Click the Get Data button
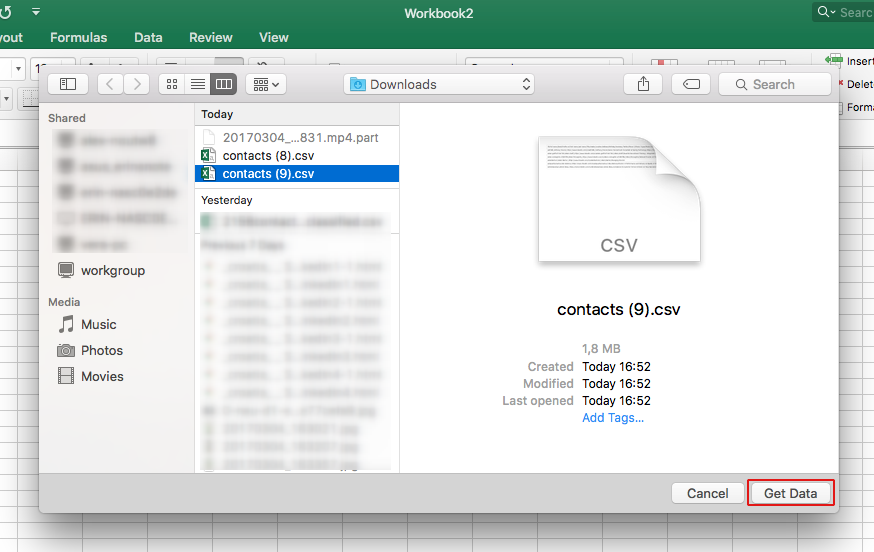The width and height of the screenshot is (874, 552). tap(790, 493)
